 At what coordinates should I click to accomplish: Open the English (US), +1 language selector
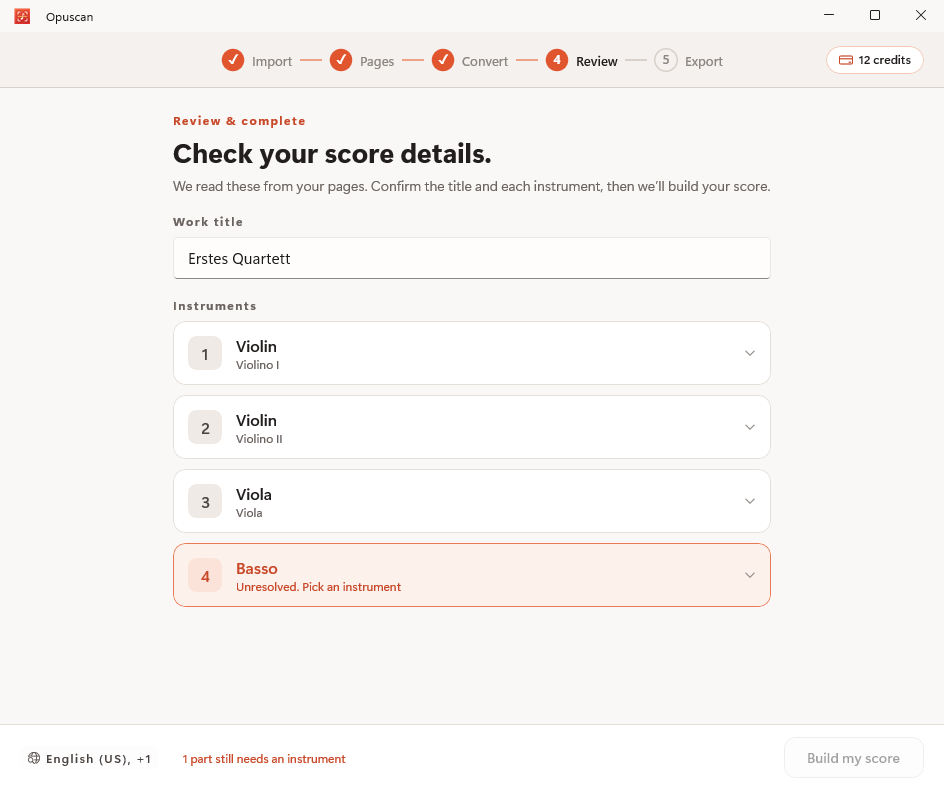pyautogui.click(x=90, y=759)
